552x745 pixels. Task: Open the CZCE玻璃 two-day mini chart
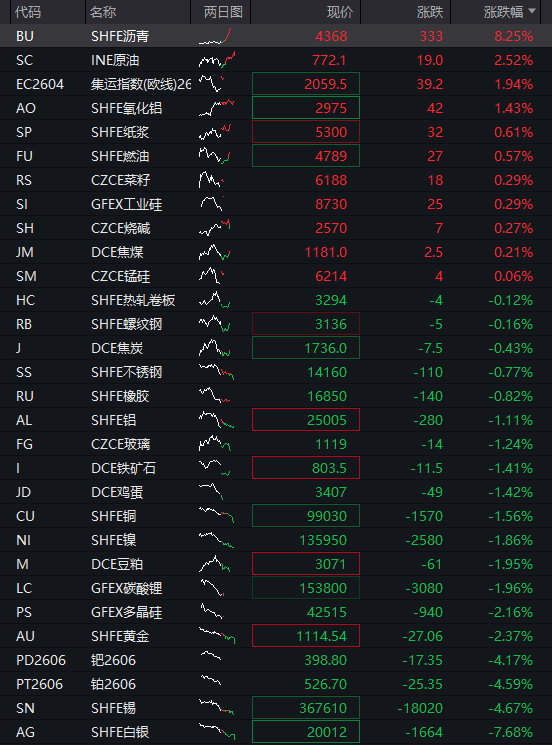(215, 444)
